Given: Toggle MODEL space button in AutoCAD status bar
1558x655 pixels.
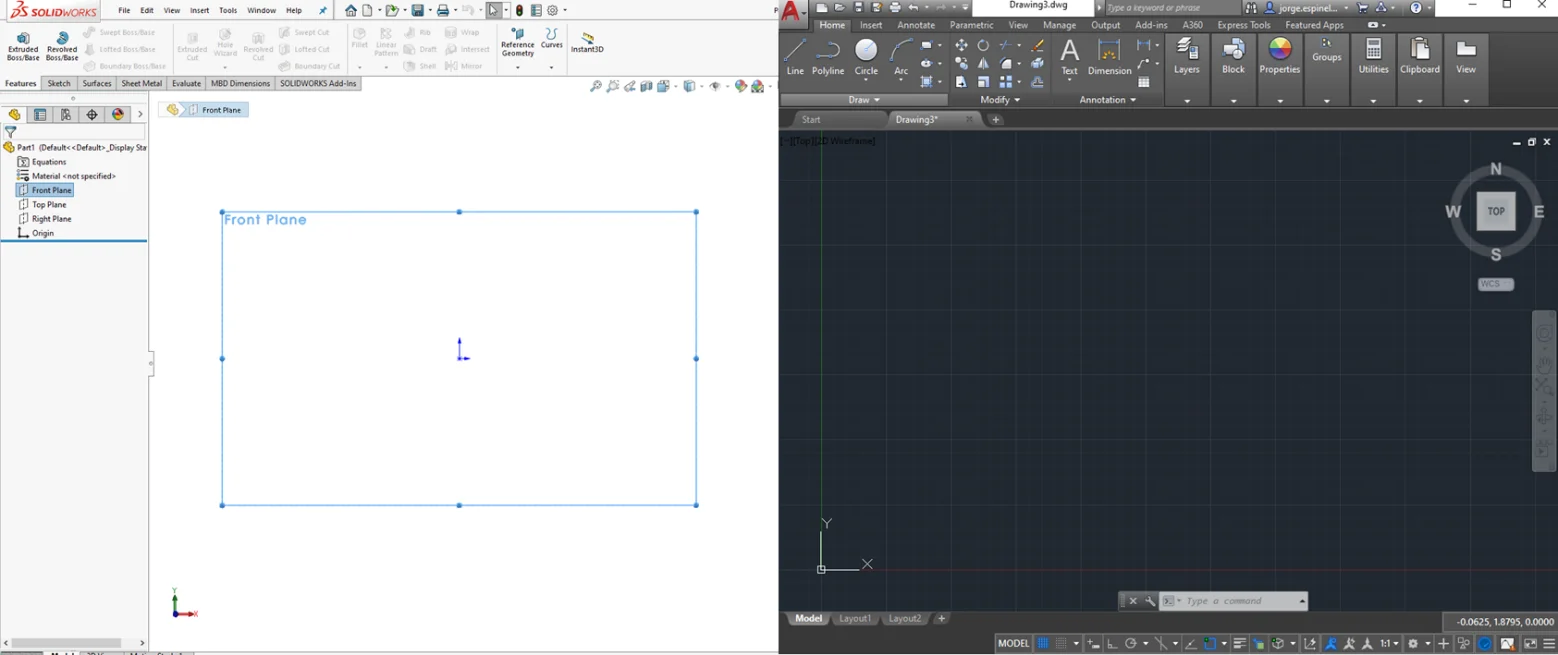Looking at the screenshot, I should (x=1014, y=643).
